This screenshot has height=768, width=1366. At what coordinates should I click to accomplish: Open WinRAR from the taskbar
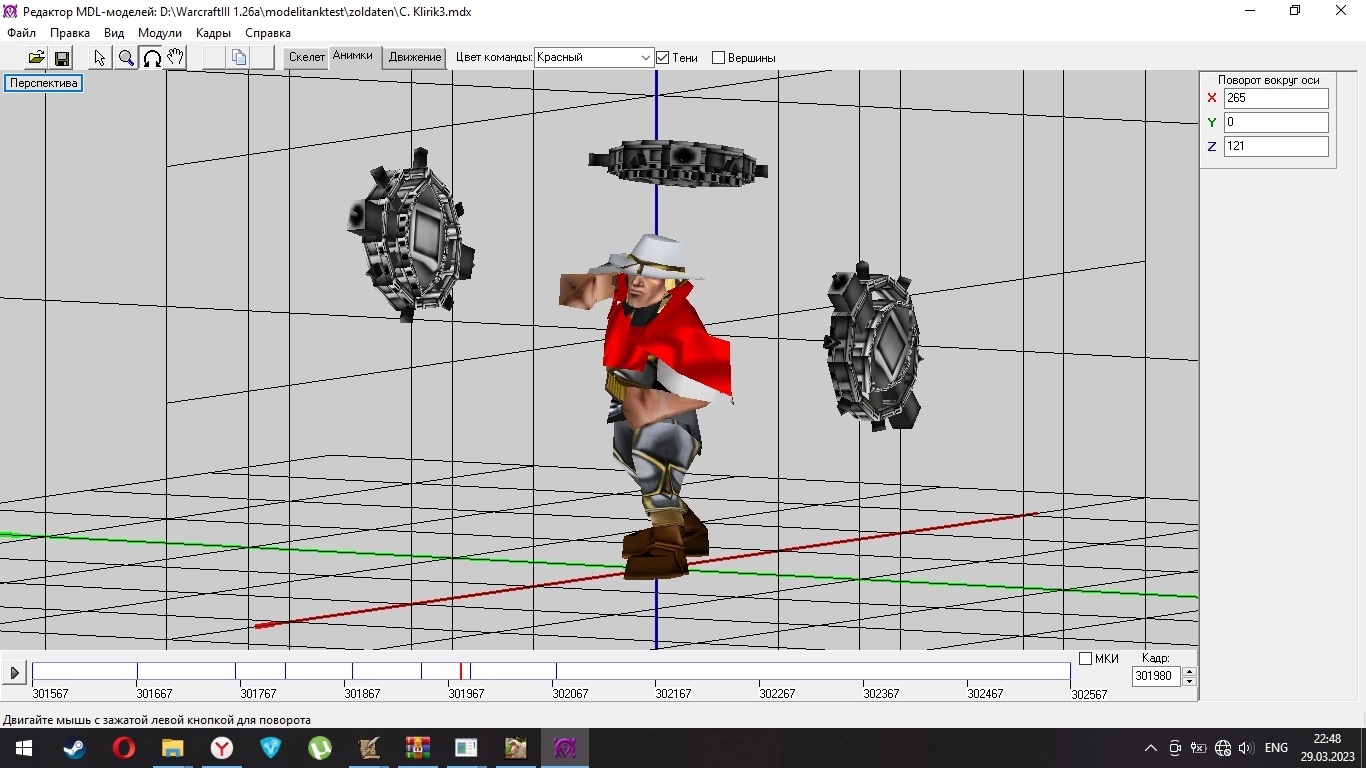point(417,748)
